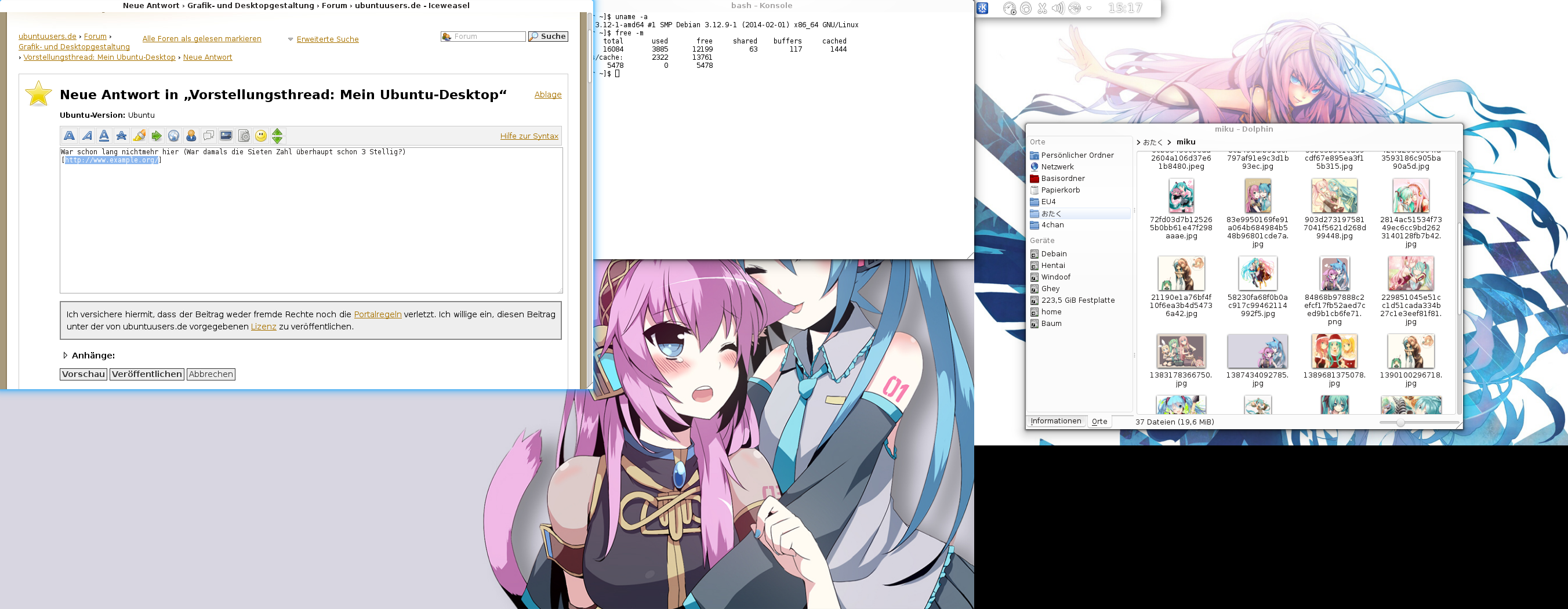1568x609 pixels.
Task: Open the Hilfe zur Syntax link
Action: coord(529,136)
